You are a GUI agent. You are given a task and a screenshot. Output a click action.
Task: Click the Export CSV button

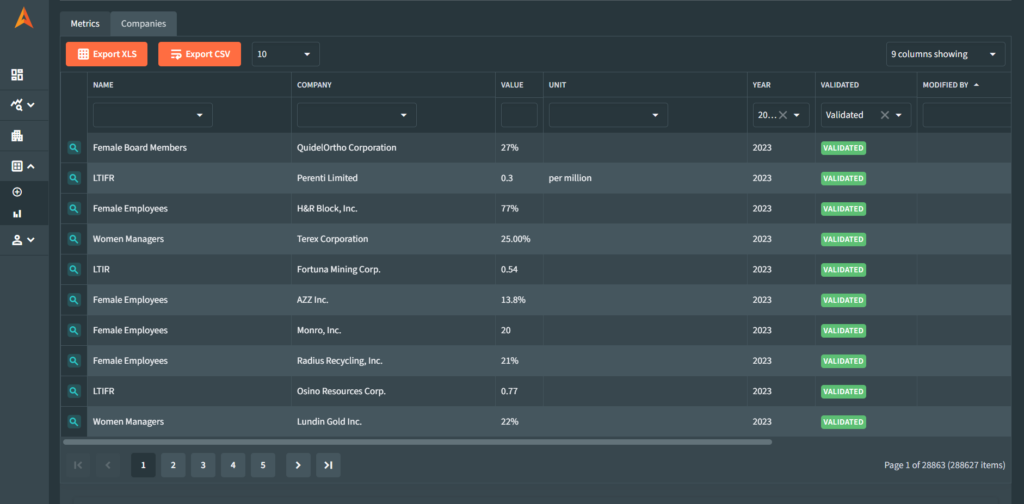pos(199,54)
